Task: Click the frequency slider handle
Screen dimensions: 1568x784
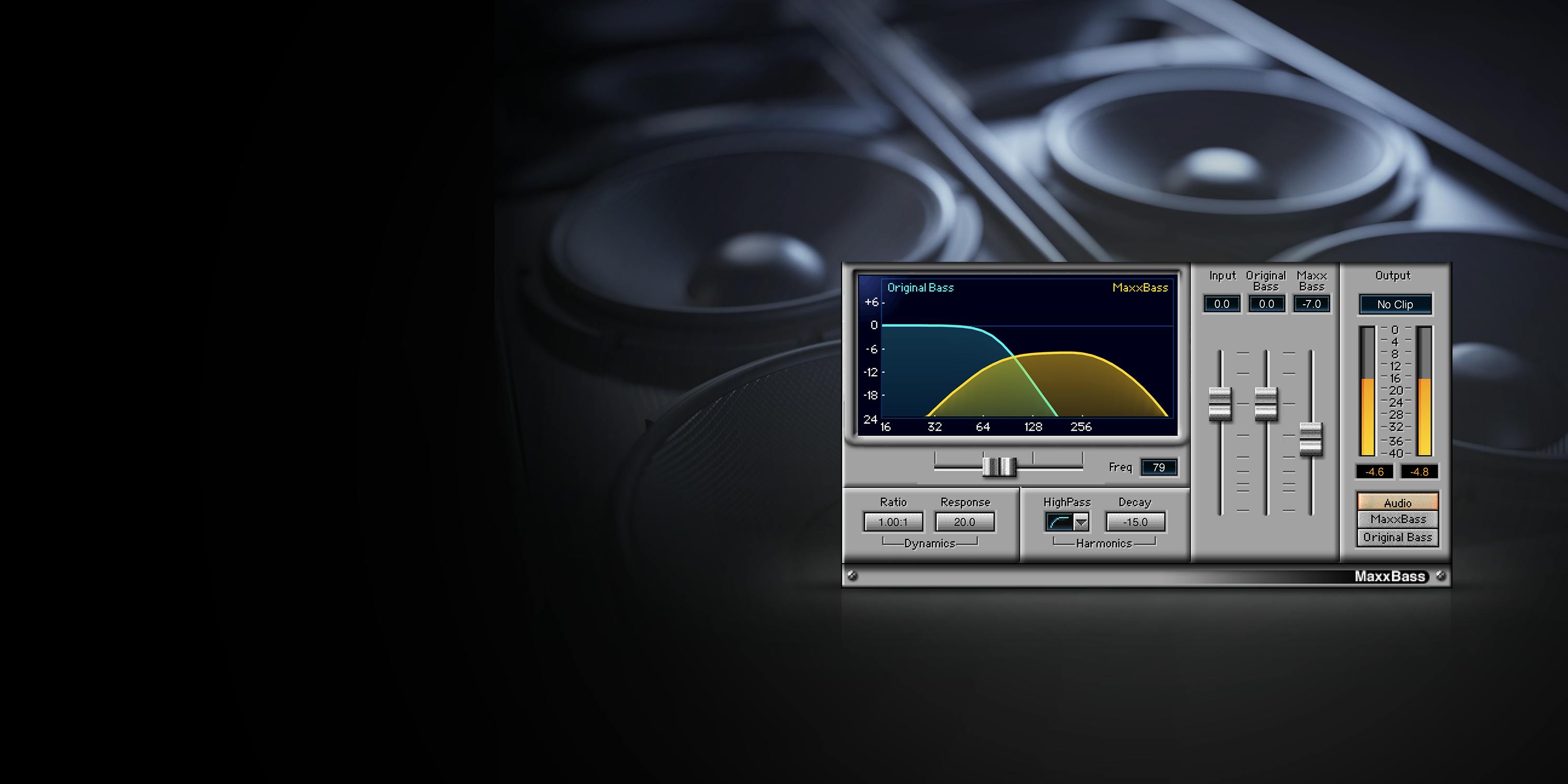Action: click(x=999, y=467)
